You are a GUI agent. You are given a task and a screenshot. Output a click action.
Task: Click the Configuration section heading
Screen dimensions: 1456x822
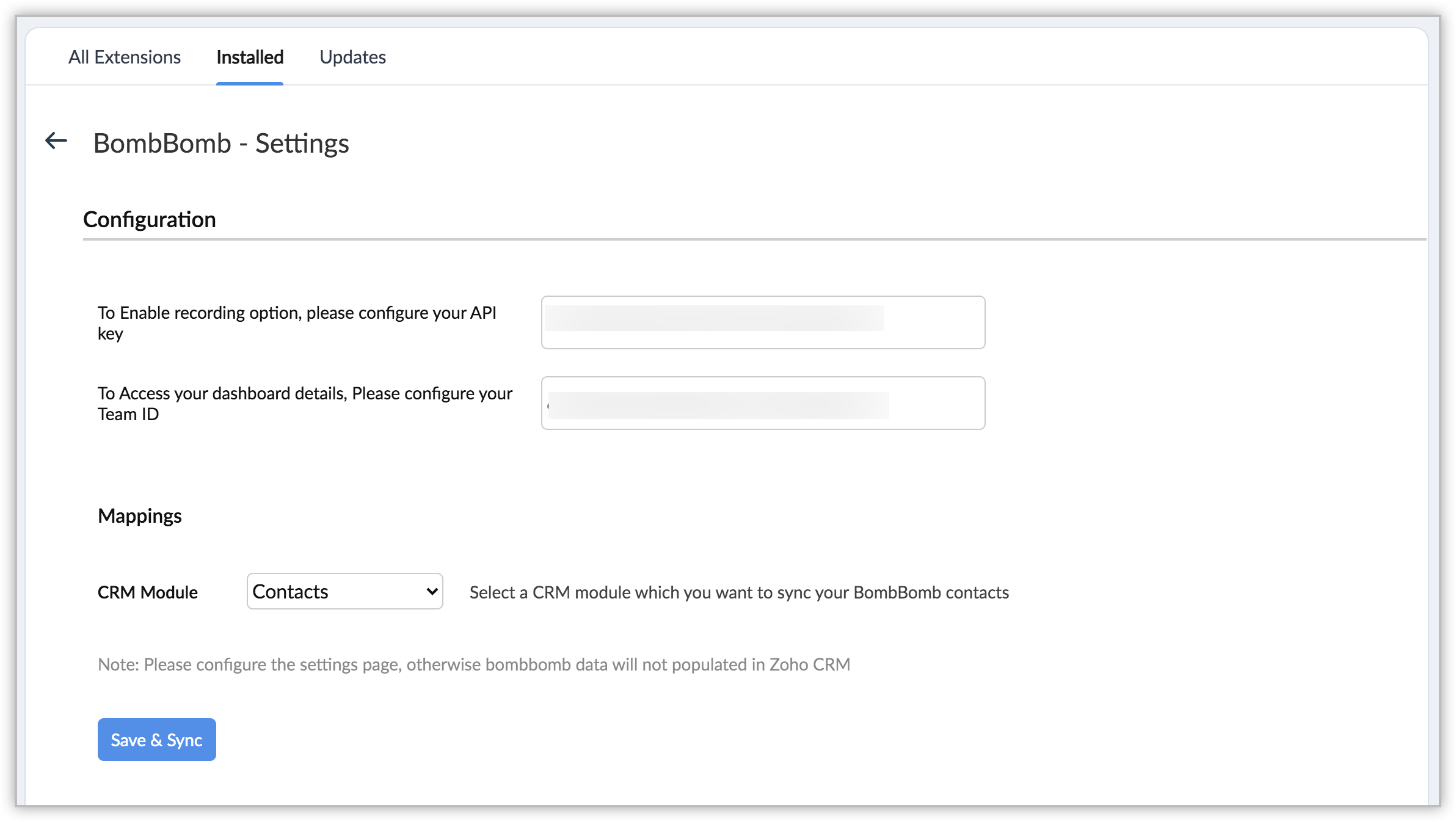click(x=150, y=220)
